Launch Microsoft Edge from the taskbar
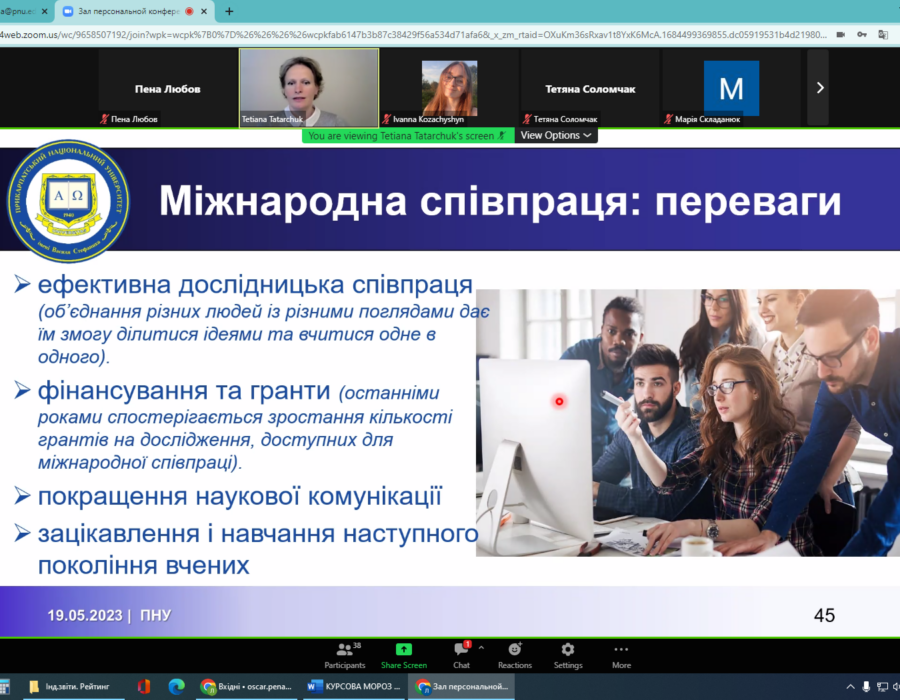The image size is (900, 700). coord(176,686)
